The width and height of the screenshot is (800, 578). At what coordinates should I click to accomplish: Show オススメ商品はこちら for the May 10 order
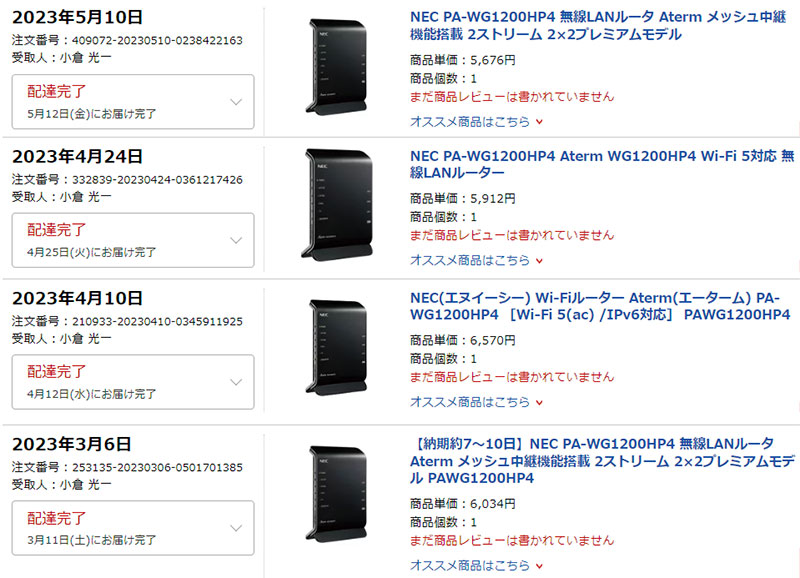coord(477,122)
